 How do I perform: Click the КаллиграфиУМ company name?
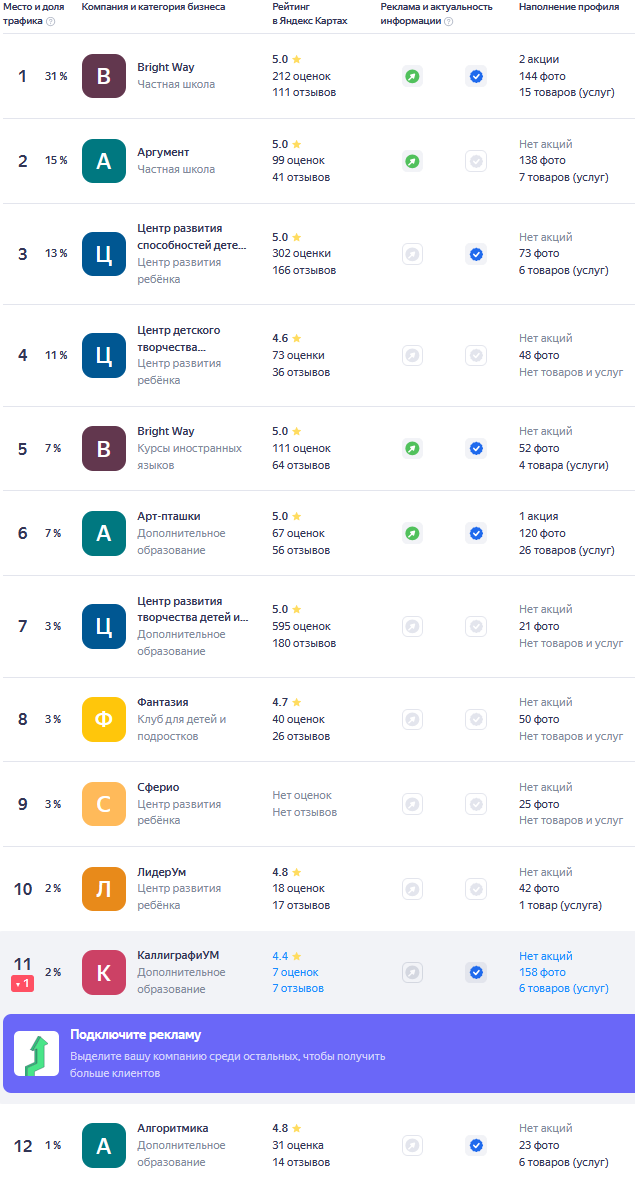coord(178,955)
